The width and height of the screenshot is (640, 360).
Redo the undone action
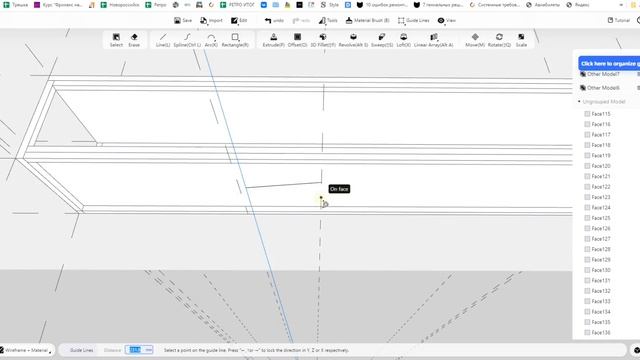(x=301, y=20)
